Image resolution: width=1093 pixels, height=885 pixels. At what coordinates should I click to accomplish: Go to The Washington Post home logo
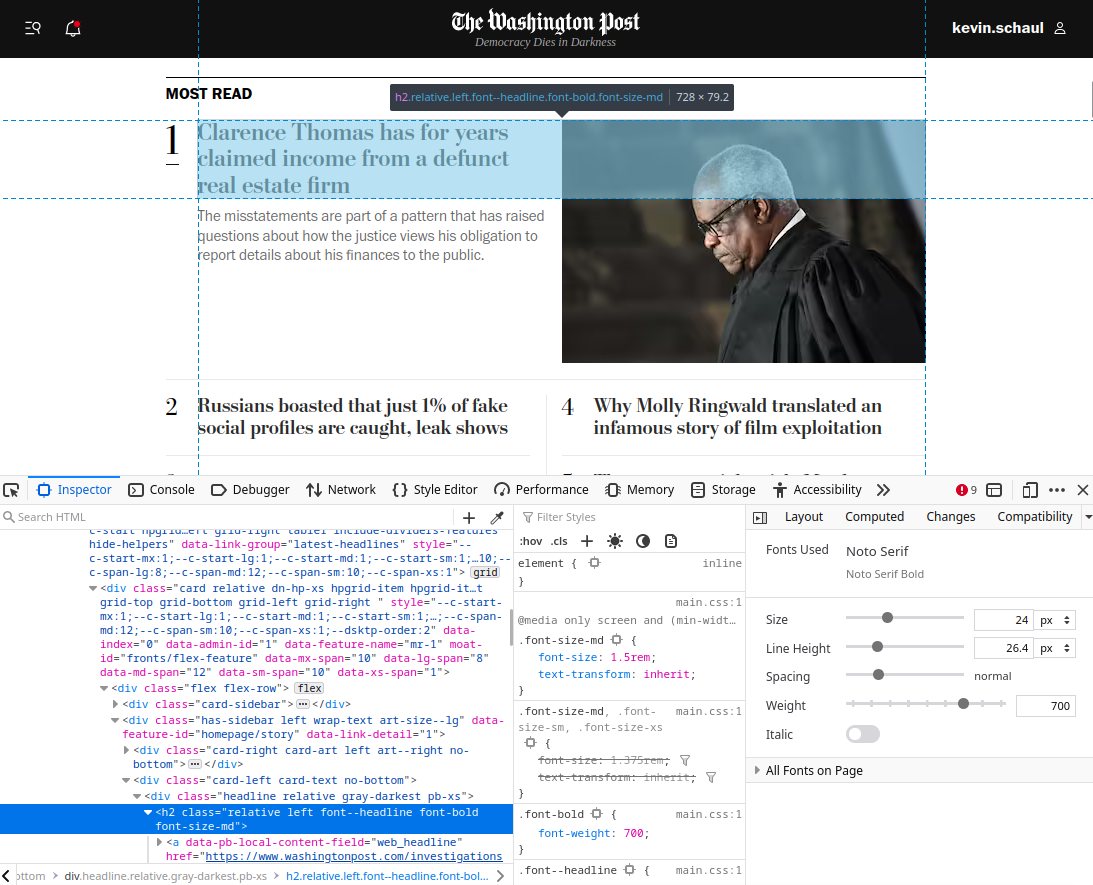tap(545, 22)
